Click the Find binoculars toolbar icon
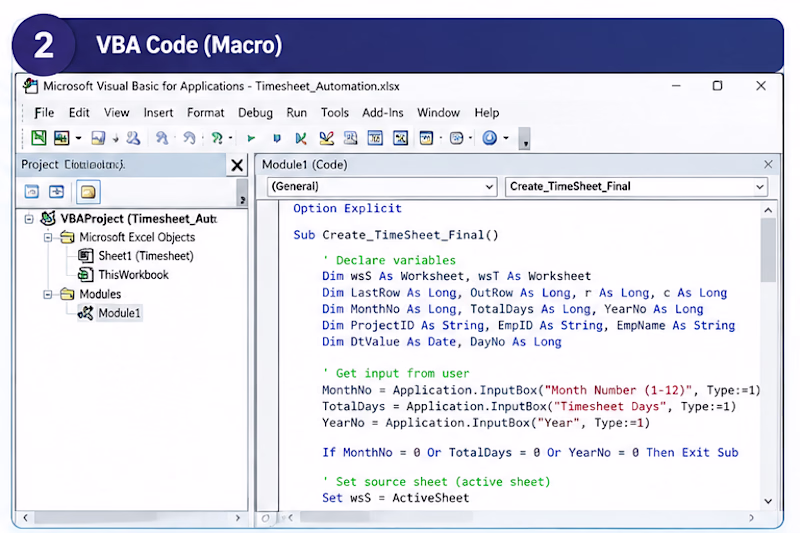The width and height of the screenshot is (800, 533). (x=133, y=138)
